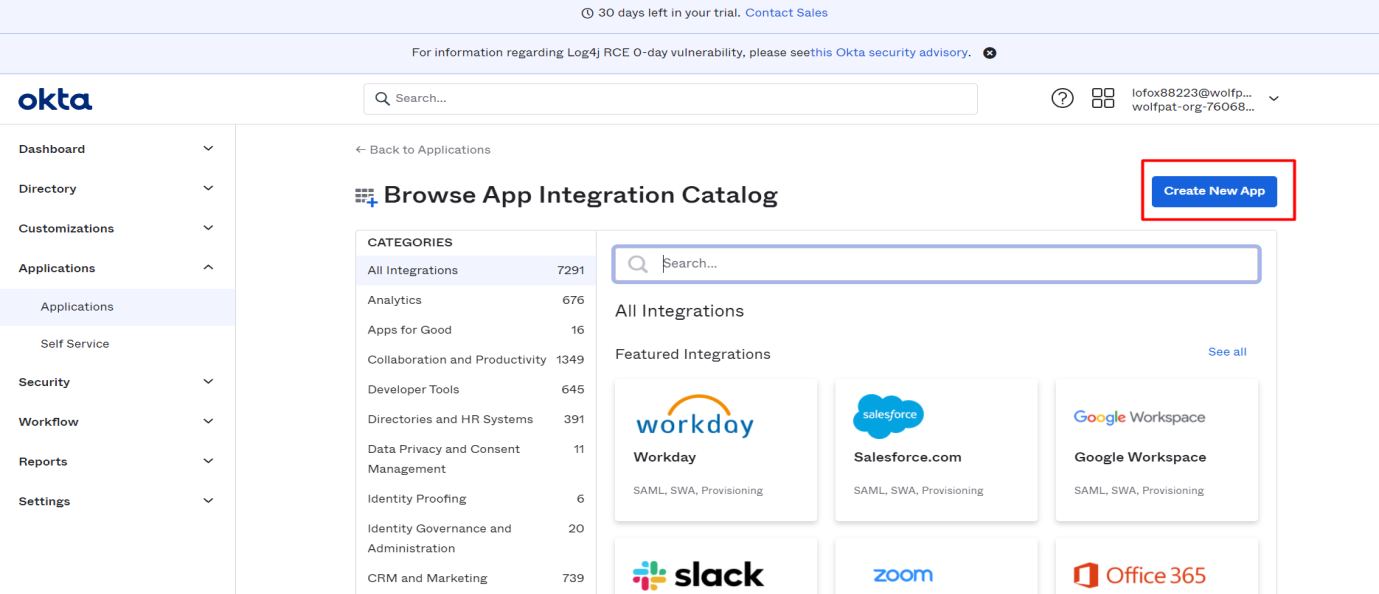Focus the top global search field
The width and height of the screenshot is (1379, 594).
(670, 99)
